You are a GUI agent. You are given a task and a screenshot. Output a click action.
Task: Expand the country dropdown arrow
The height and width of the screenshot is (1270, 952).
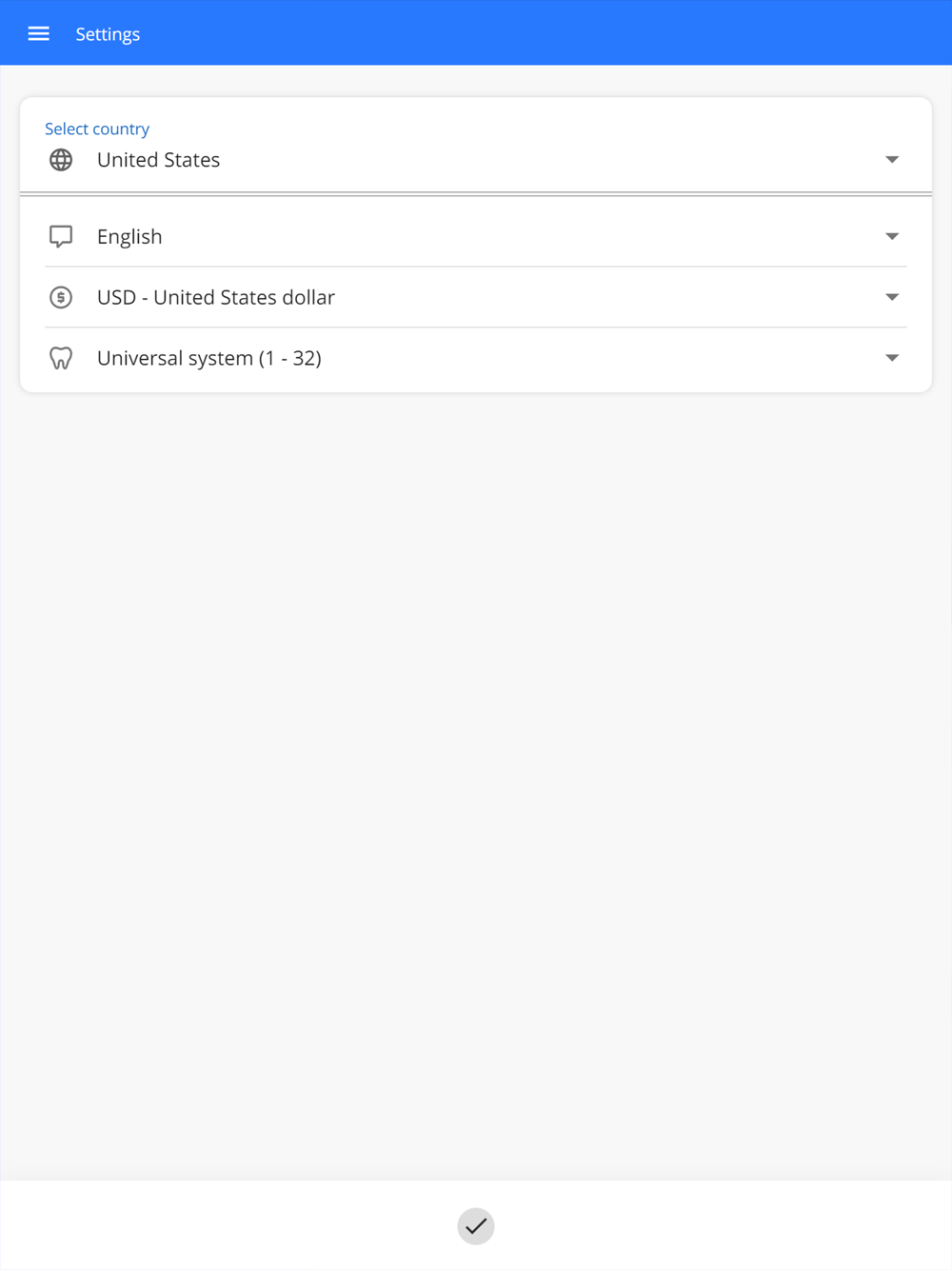point(892,160)
